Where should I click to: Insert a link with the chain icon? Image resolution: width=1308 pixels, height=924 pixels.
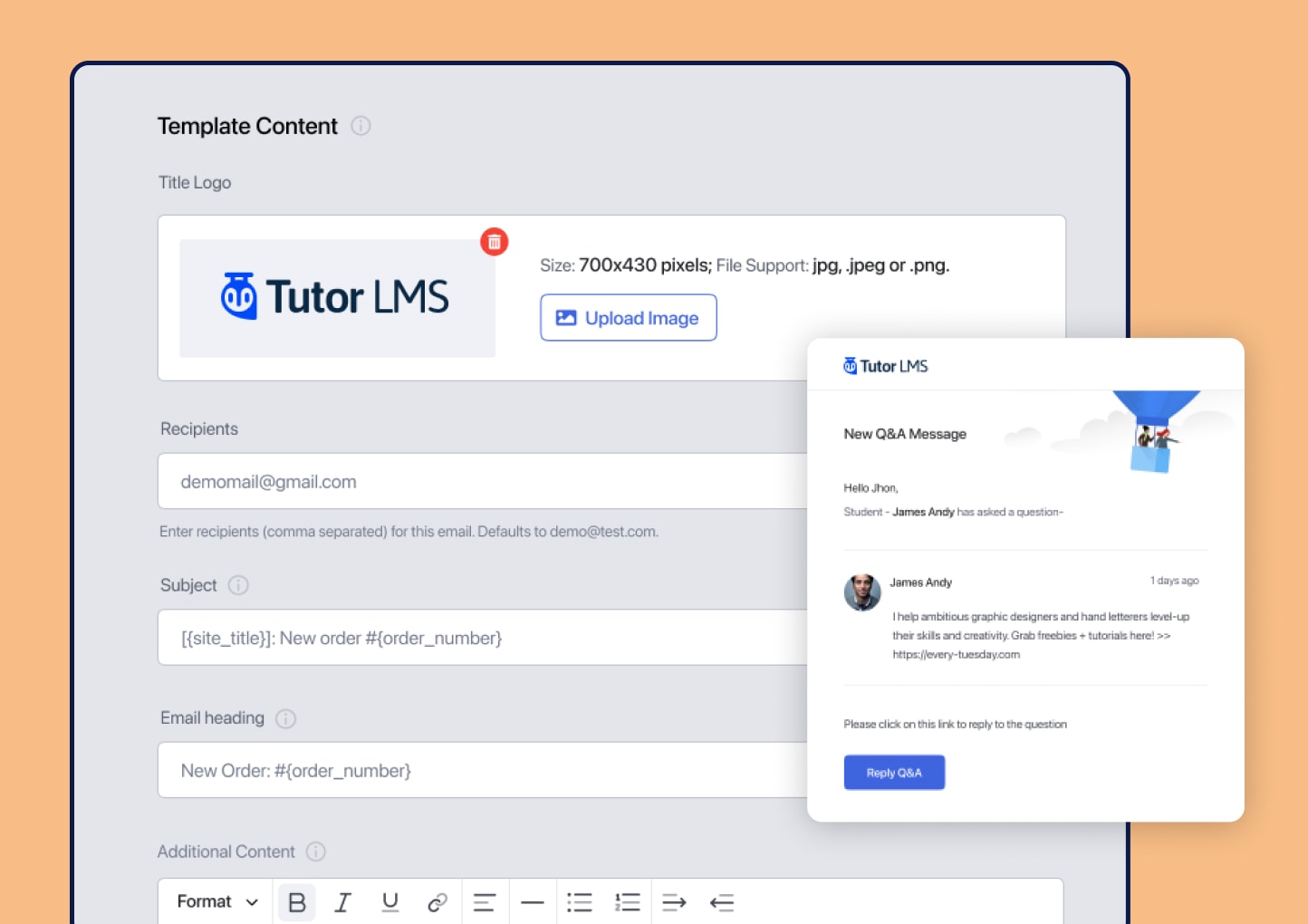[438, 902]
